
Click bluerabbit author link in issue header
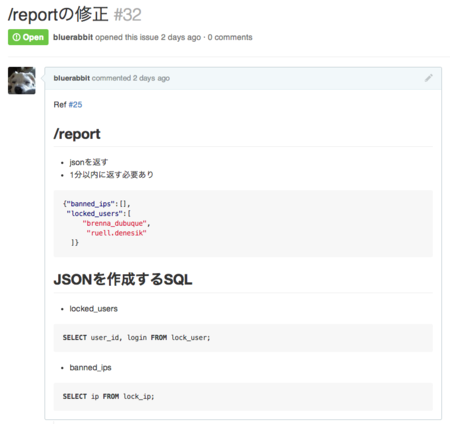point(73,37)
